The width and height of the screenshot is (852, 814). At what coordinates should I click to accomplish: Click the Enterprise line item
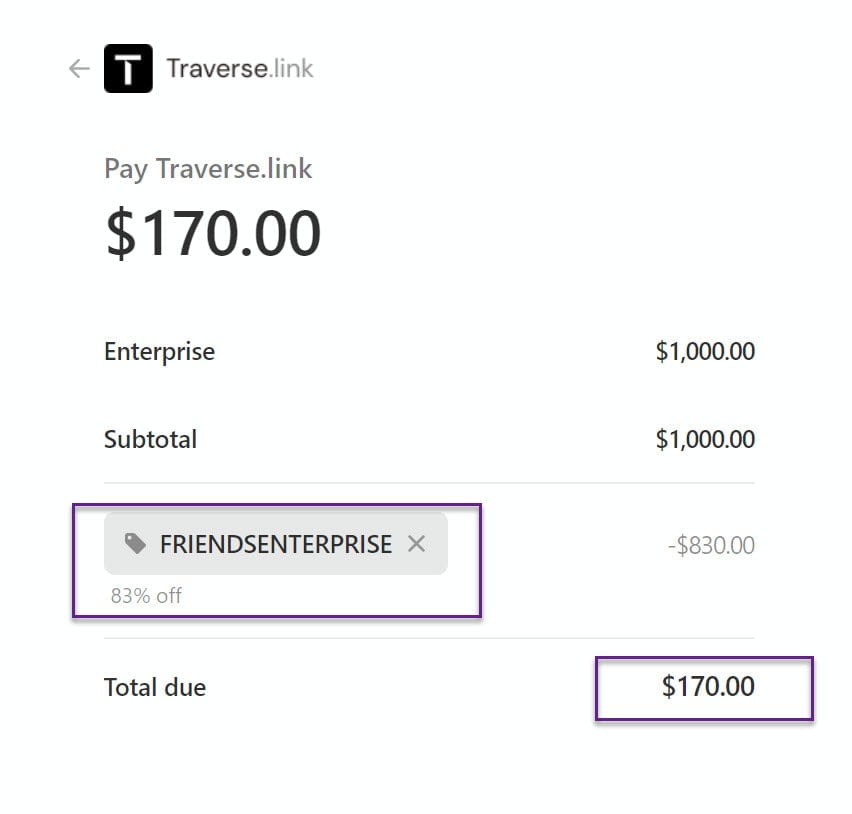(159, 351)
